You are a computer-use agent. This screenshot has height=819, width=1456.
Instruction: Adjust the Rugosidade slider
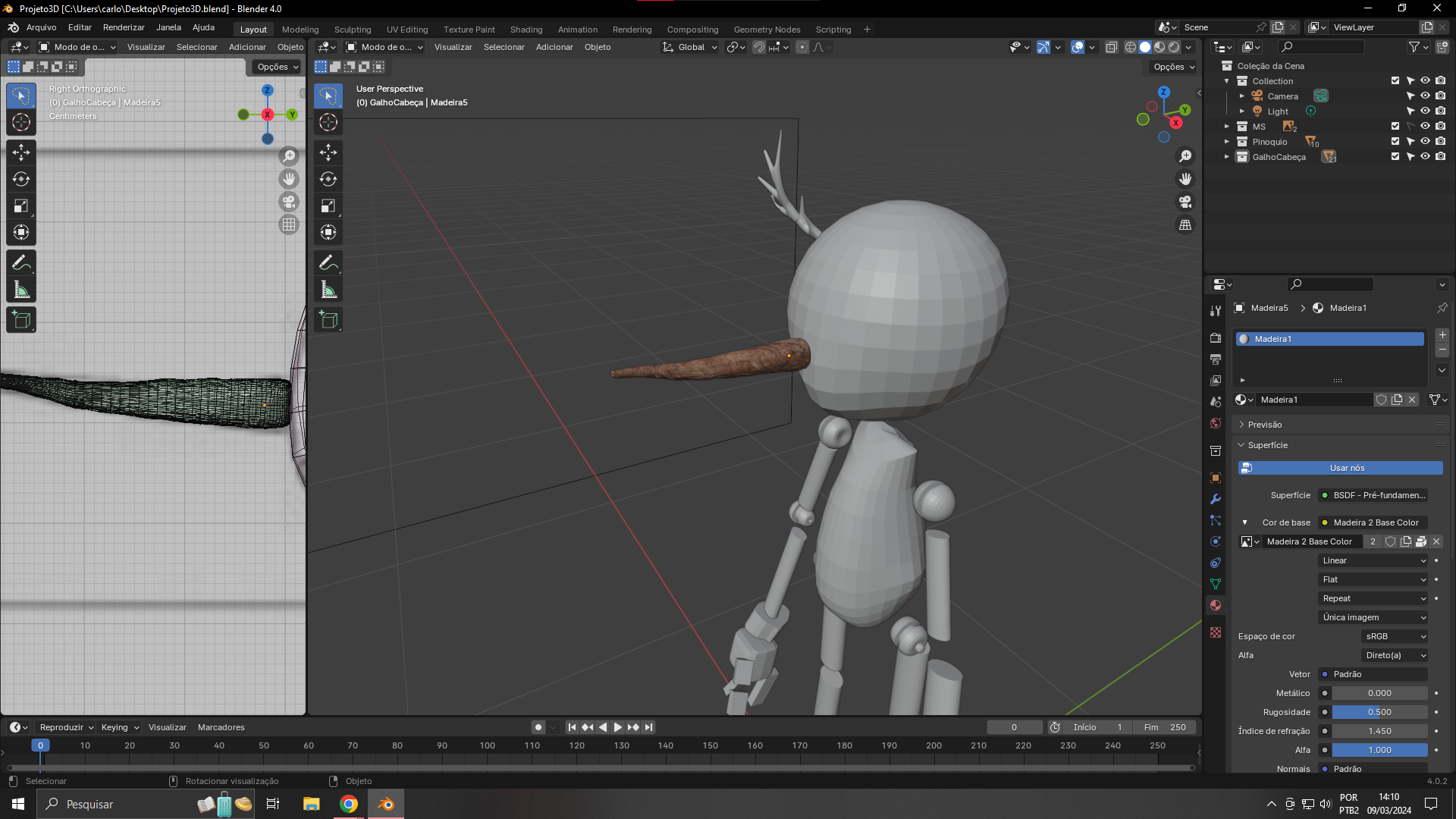pos(1379,712)
